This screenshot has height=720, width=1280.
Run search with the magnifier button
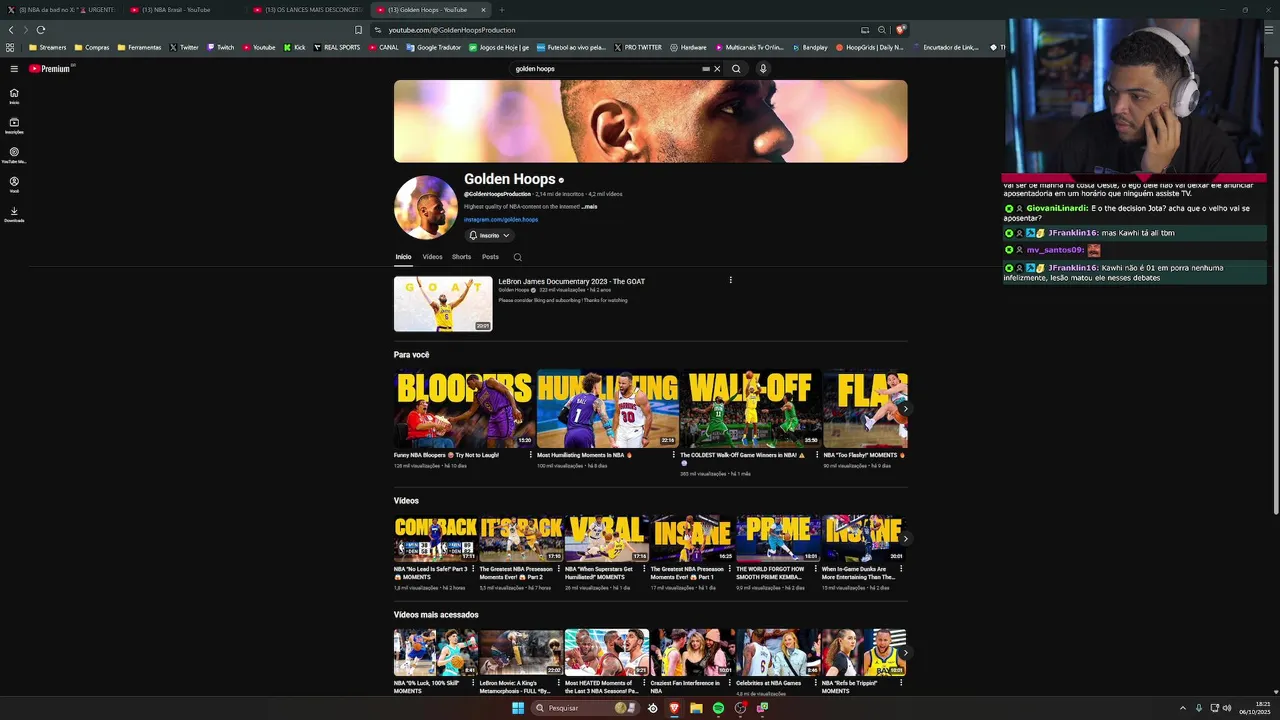coord(736,69)
